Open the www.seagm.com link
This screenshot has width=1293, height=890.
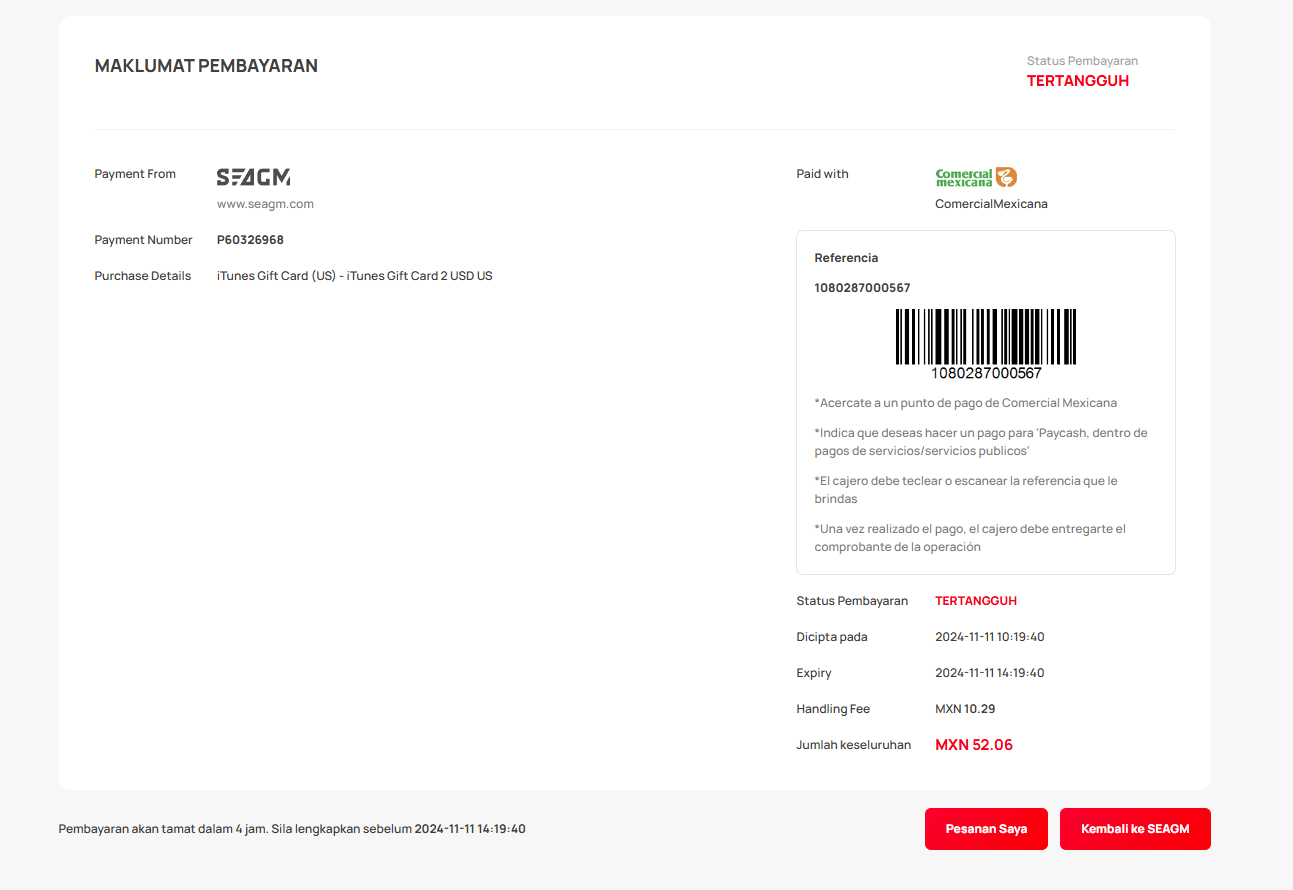coord(265,204)
